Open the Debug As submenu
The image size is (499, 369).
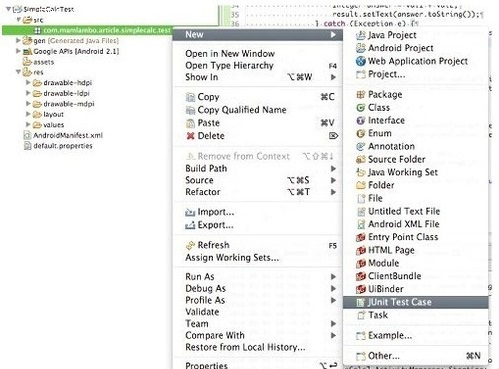click(x=258, y=288)
